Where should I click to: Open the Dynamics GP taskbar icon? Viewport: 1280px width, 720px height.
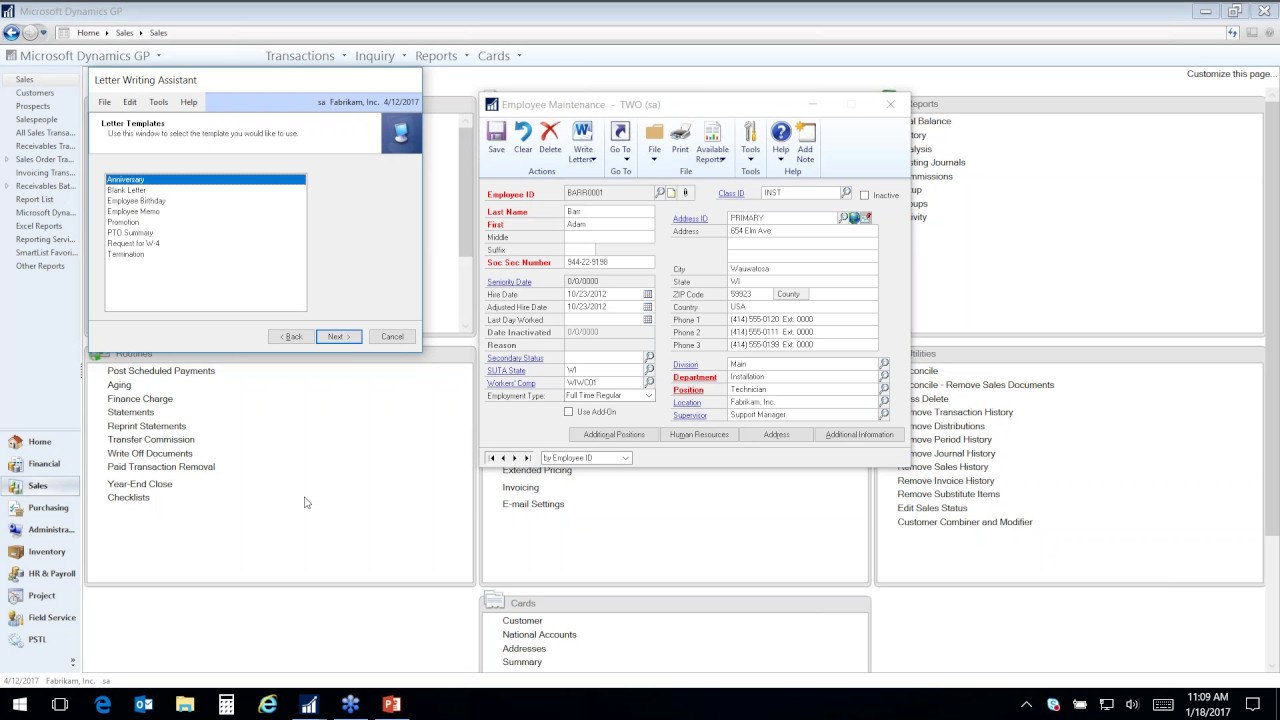309,705
